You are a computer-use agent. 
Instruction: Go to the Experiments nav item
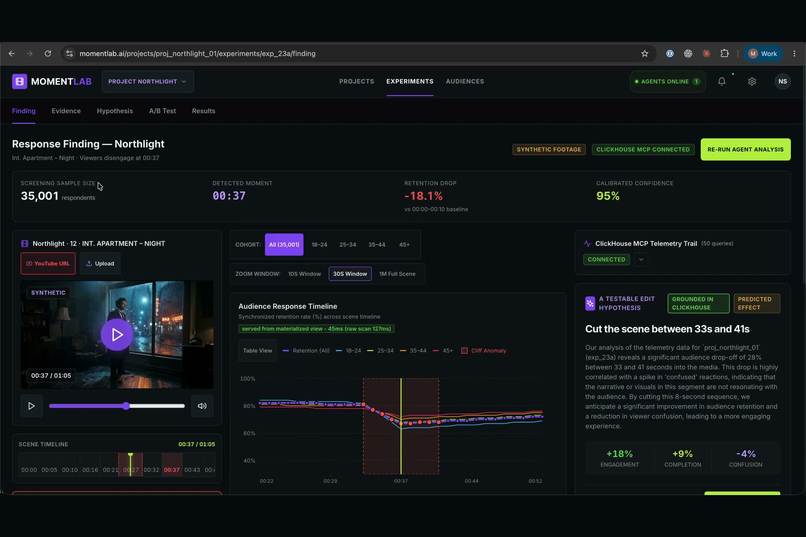(410, 81)
